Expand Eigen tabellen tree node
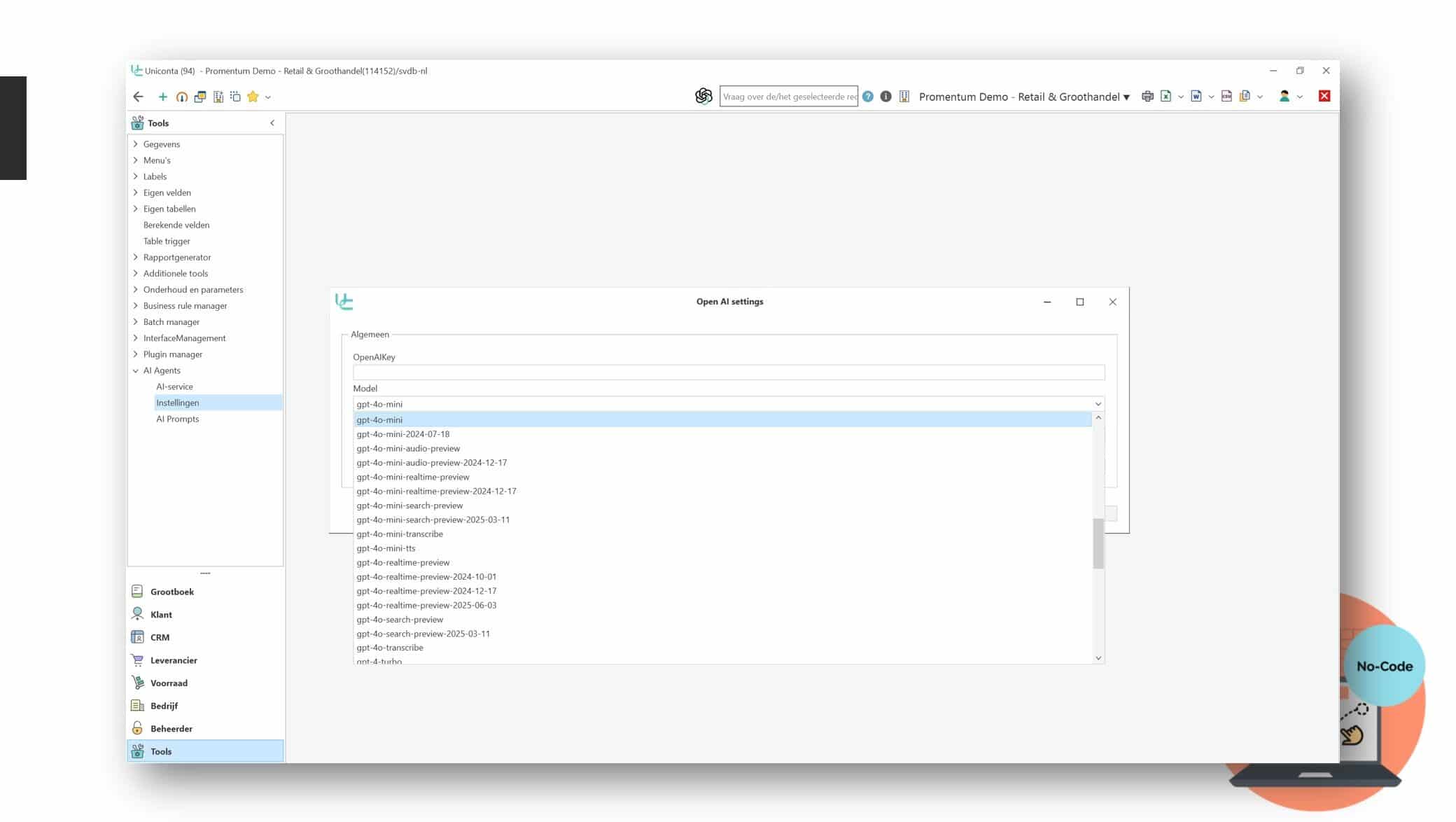 click(x=136, y=209)
